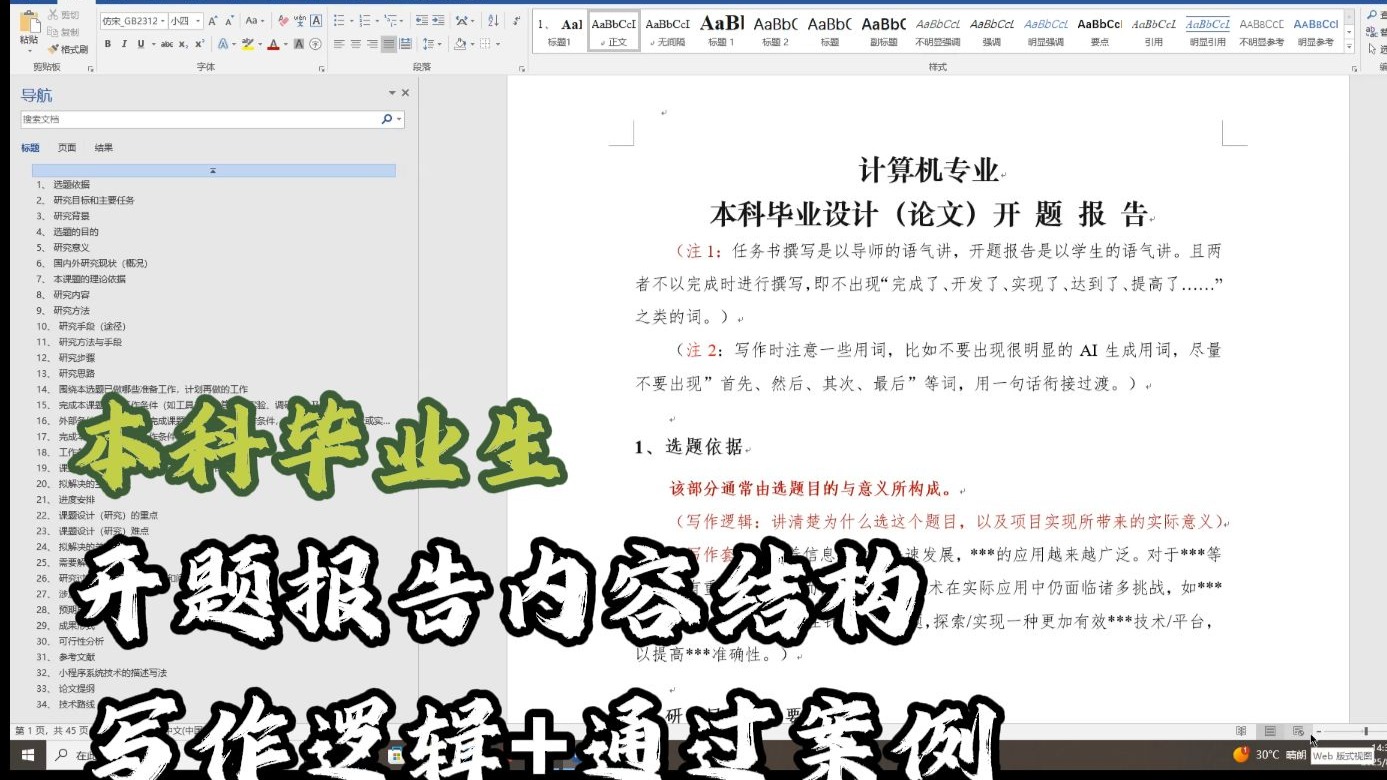This screenshot has width=1387, height=780.
Task: Apply distributed alignment to the paragraph
Action: coord(406,44)
